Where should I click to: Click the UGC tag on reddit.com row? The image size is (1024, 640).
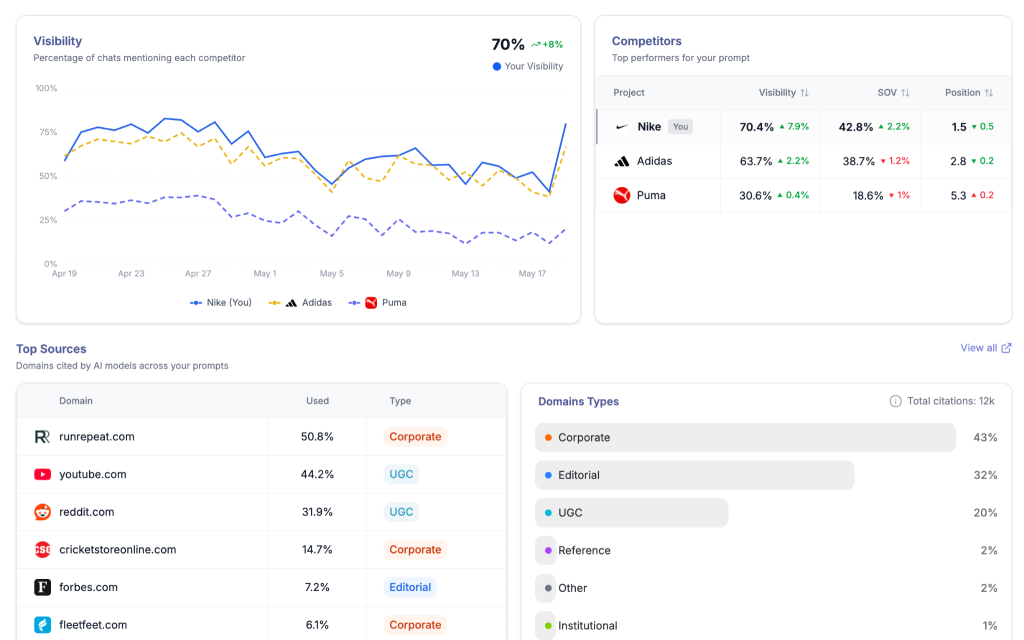(x=401, y=512)
